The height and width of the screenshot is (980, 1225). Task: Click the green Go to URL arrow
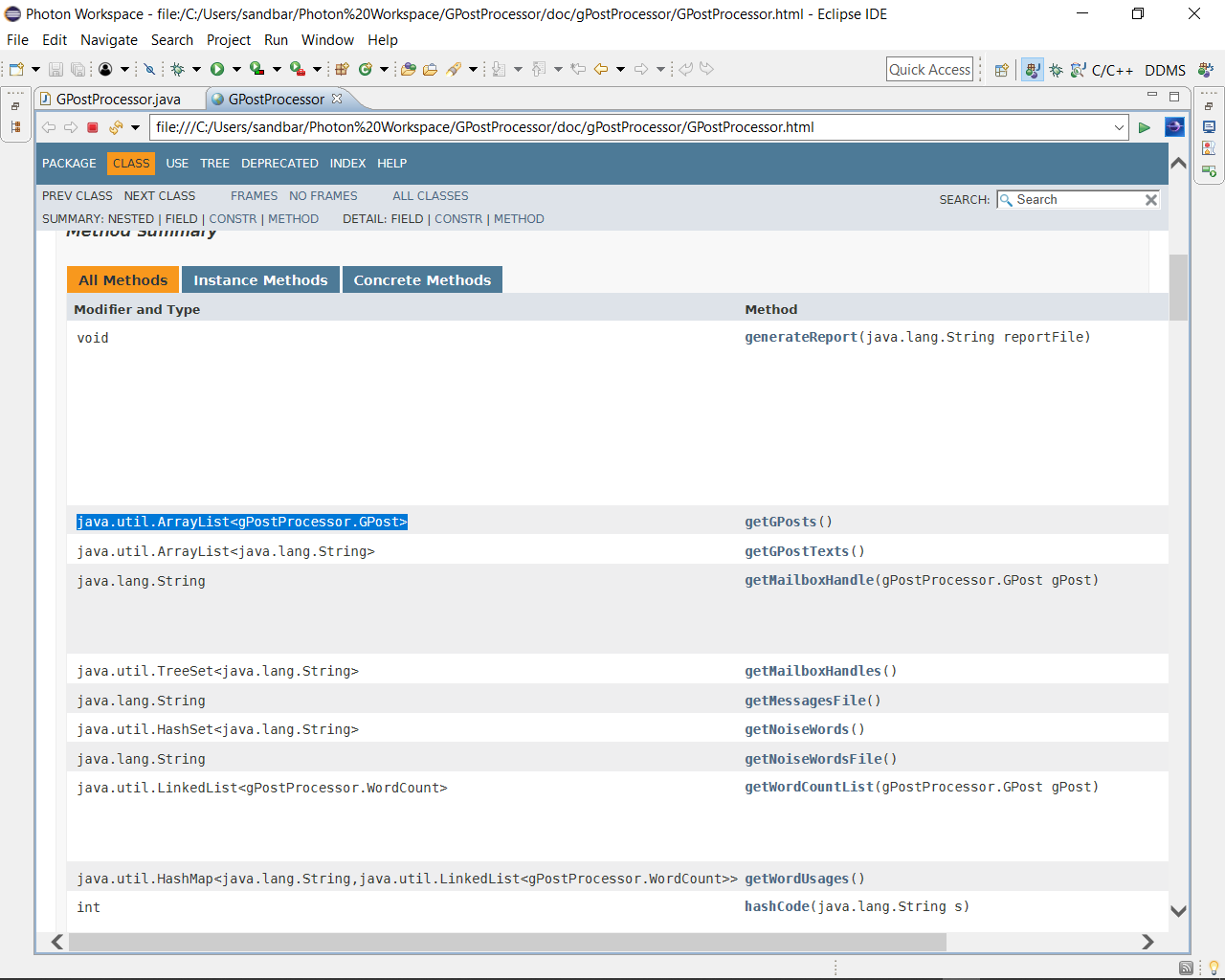pyautogui.click(x=1144, y=127)
